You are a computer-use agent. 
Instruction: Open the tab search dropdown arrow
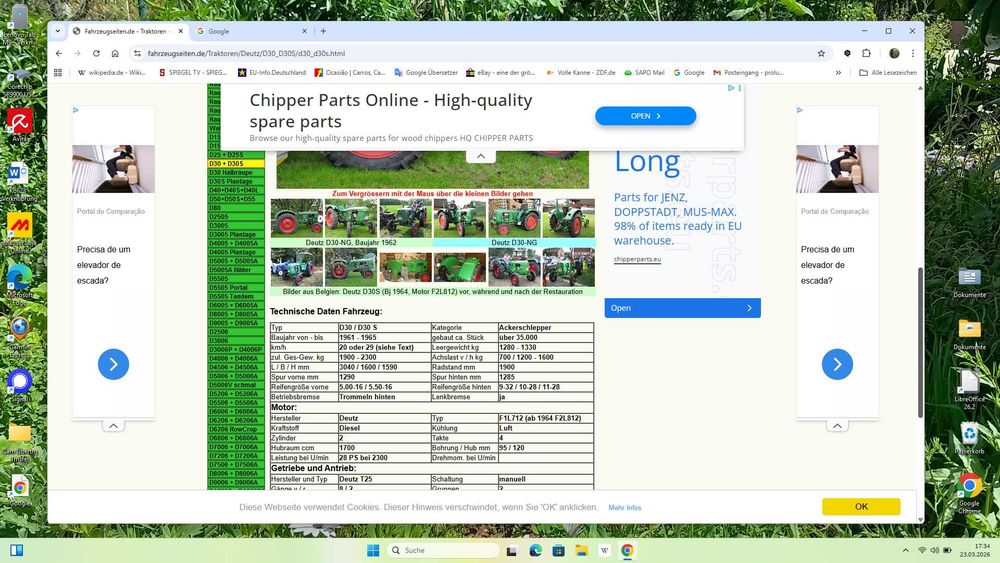[x=58, y=31]
